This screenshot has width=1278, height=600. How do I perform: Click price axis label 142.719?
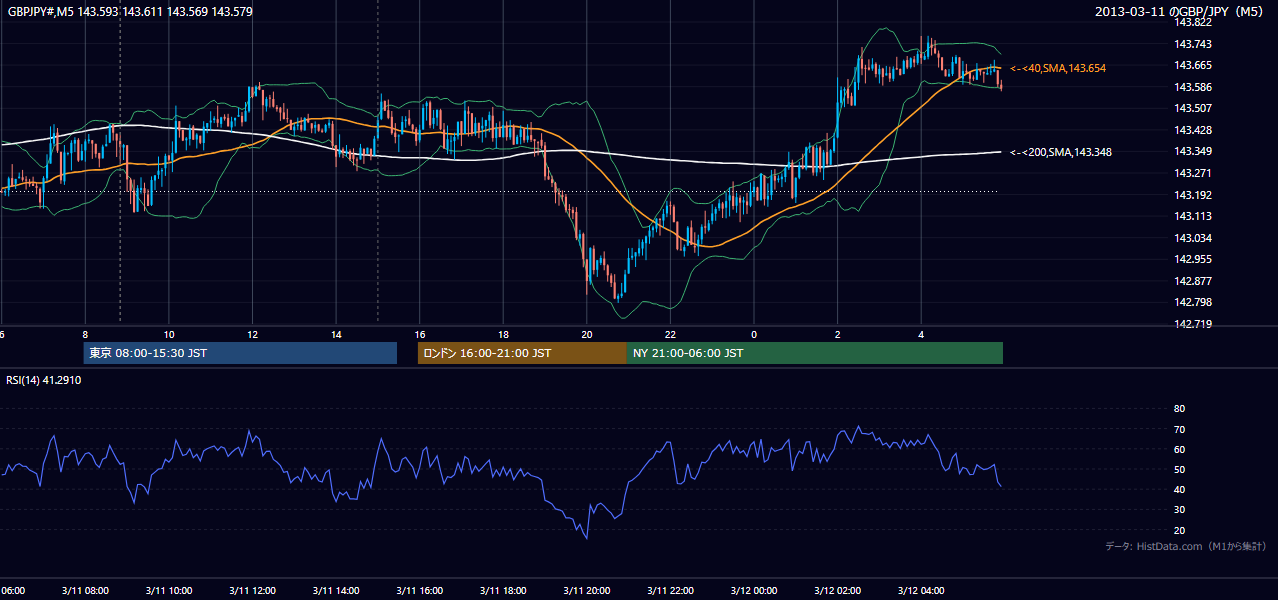click(x=1194, y=324)
